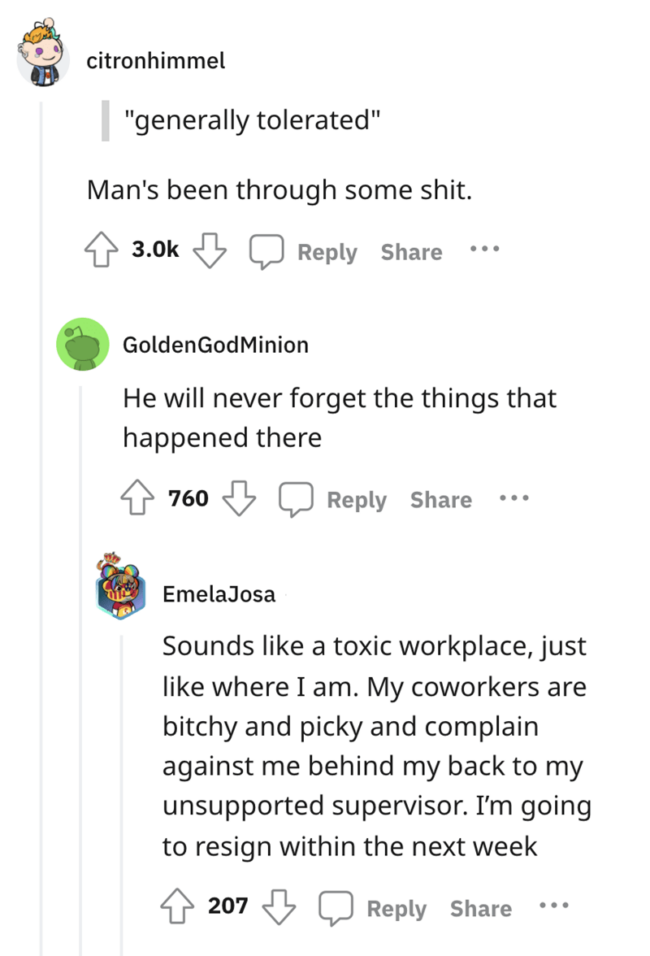Share EmelaJosa's comment
650x956 pixels.
tap(480, 907)
